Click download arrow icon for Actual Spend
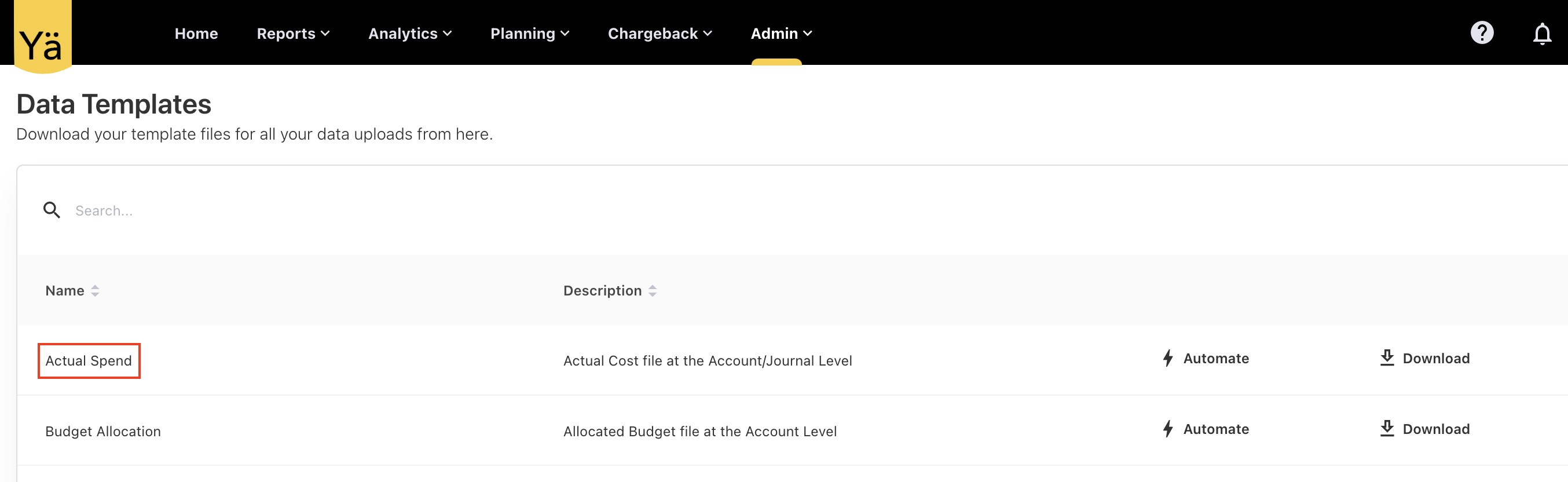1568x482 pixels. [1386, 357]
